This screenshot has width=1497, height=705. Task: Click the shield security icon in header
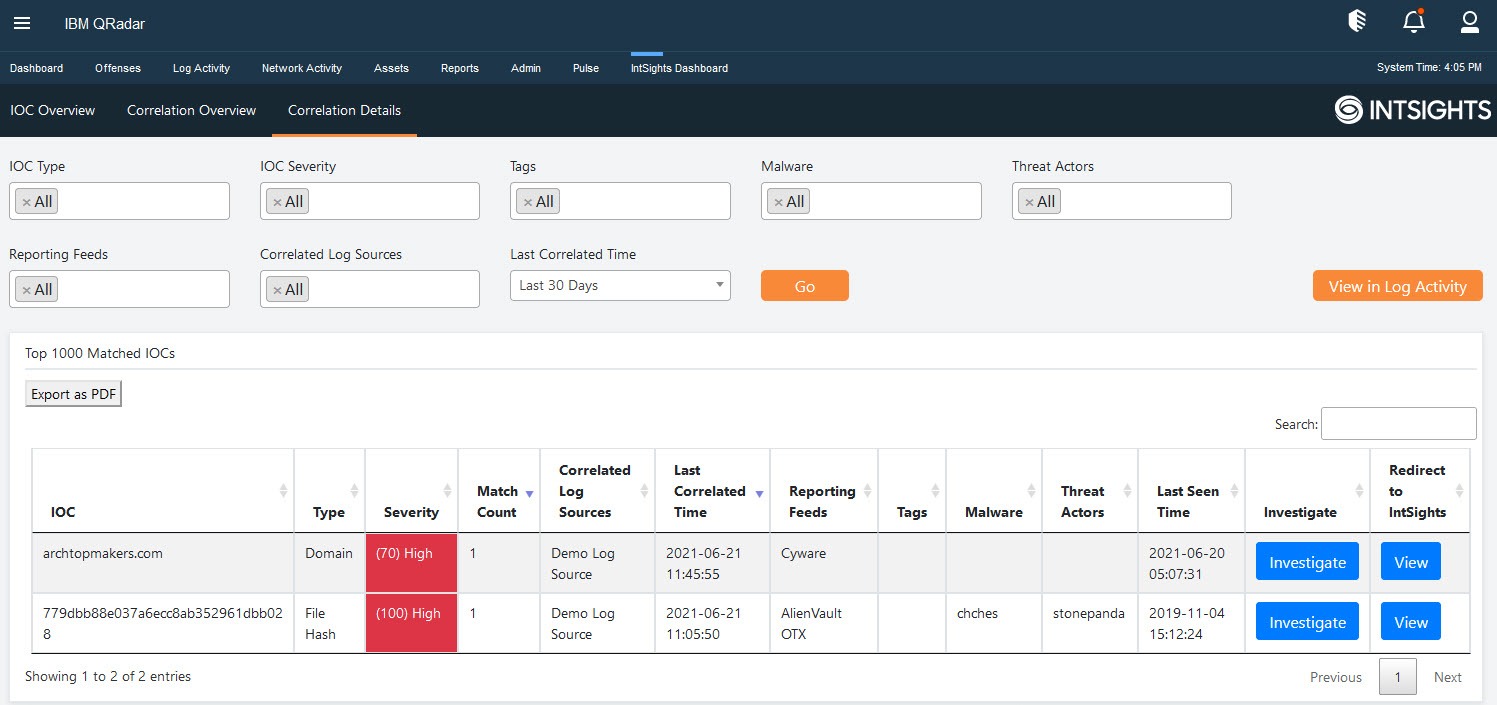pyautogui.click(x=1357, y=22)
